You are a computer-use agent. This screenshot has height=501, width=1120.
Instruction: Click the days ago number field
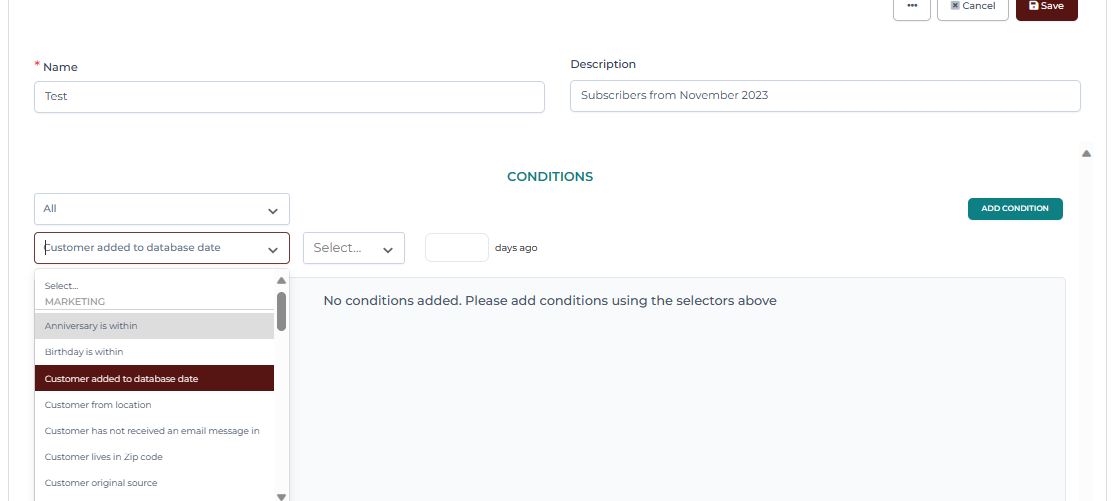click(456, 247)
